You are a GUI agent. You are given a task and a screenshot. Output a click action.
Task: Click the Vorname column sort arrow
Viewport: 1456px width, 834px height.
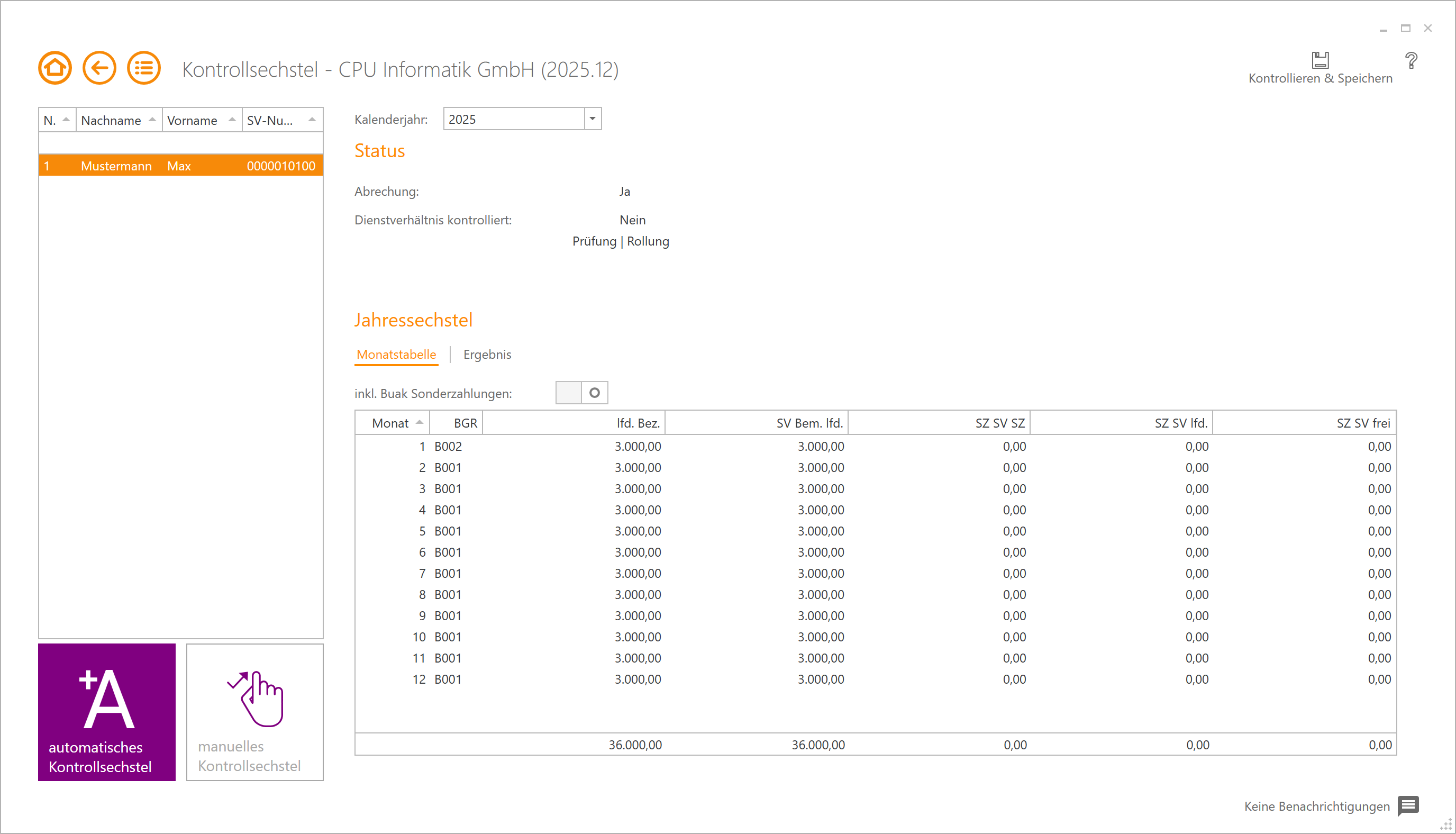(231, 119)
